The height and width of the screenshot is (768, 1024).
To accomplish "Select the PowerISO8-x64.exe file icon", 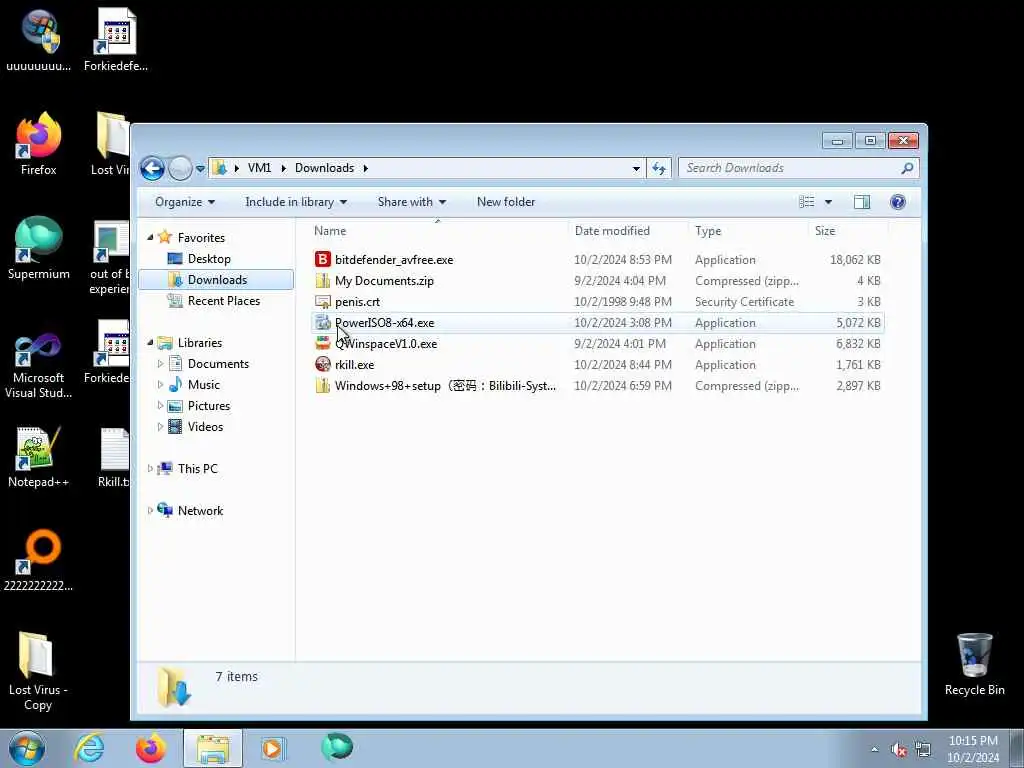I will [x=323, y=323].
